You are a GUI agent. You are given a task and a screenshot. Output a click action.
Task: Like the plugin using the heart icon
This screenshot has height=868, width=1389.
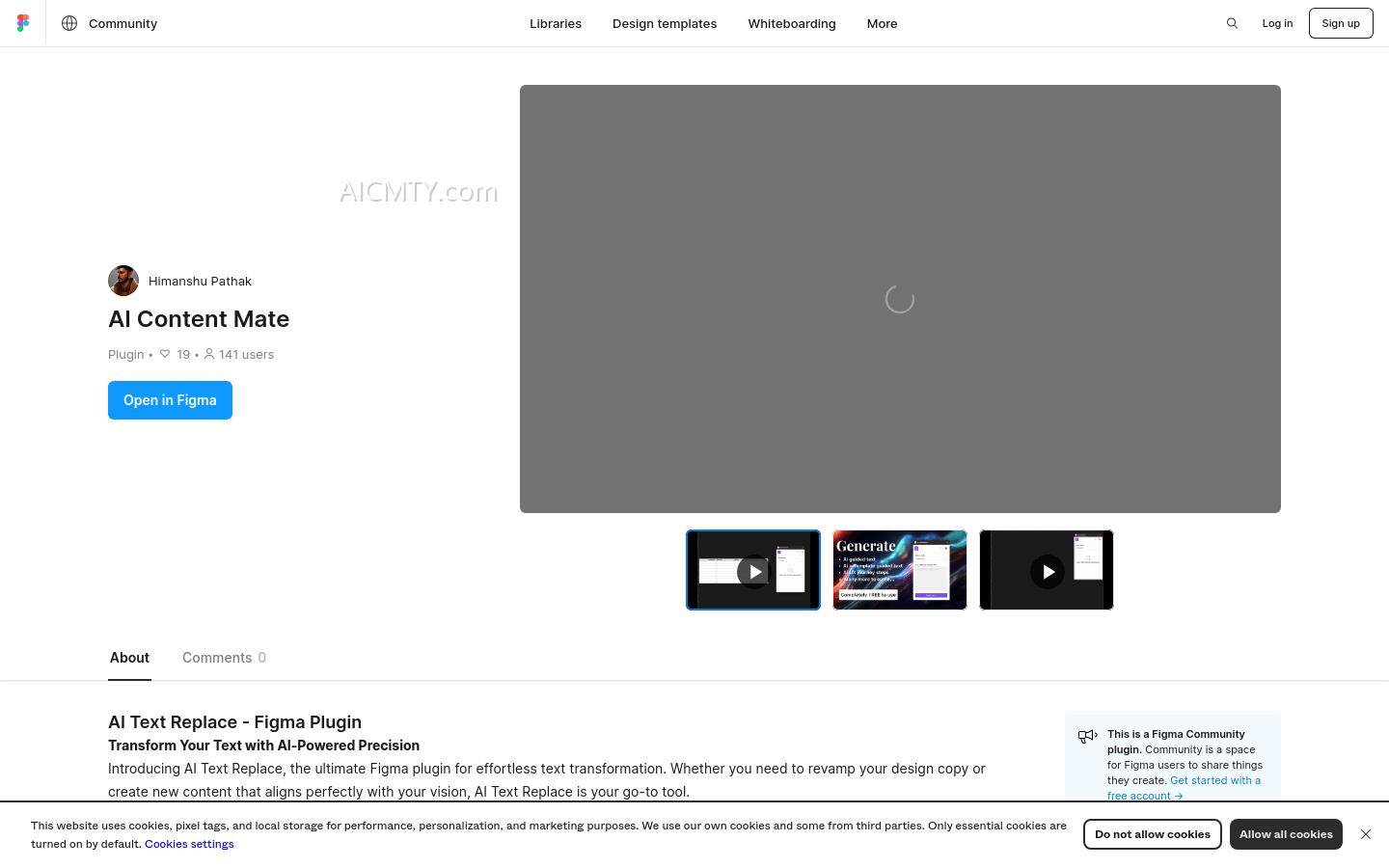pos(165,354)
